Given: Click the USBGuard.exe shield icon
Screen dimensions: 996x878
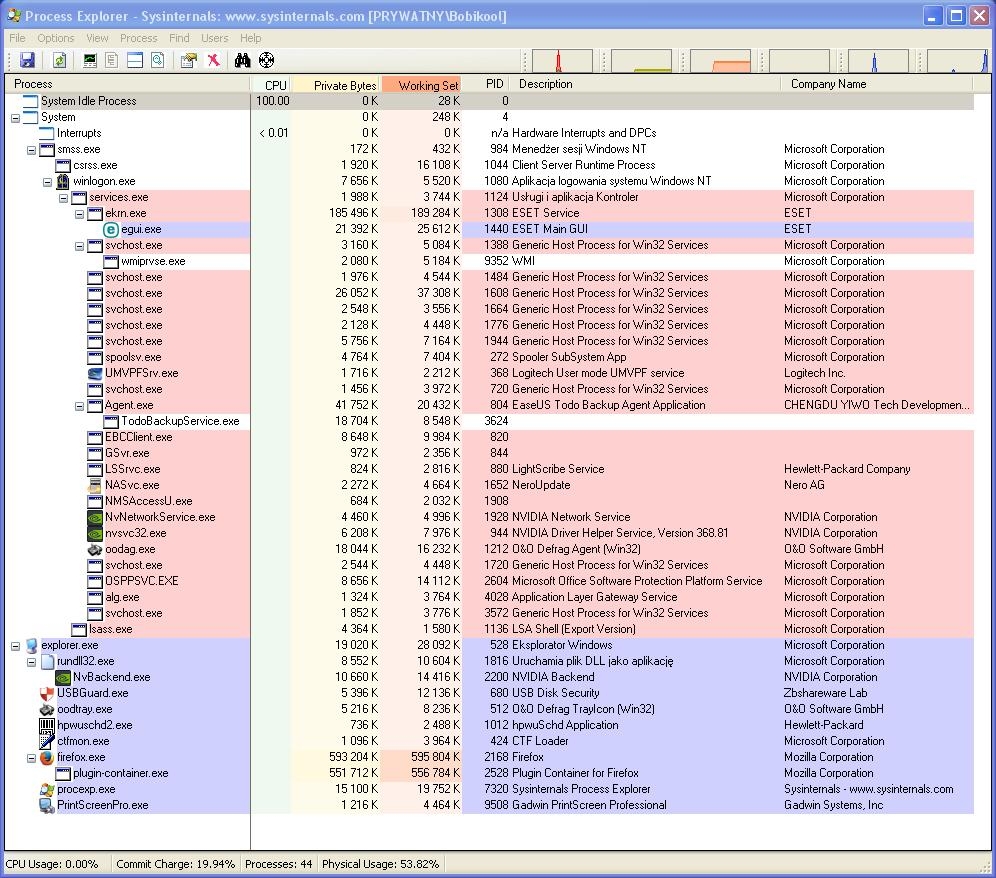Looking at the screenshot, I should 46,693.
